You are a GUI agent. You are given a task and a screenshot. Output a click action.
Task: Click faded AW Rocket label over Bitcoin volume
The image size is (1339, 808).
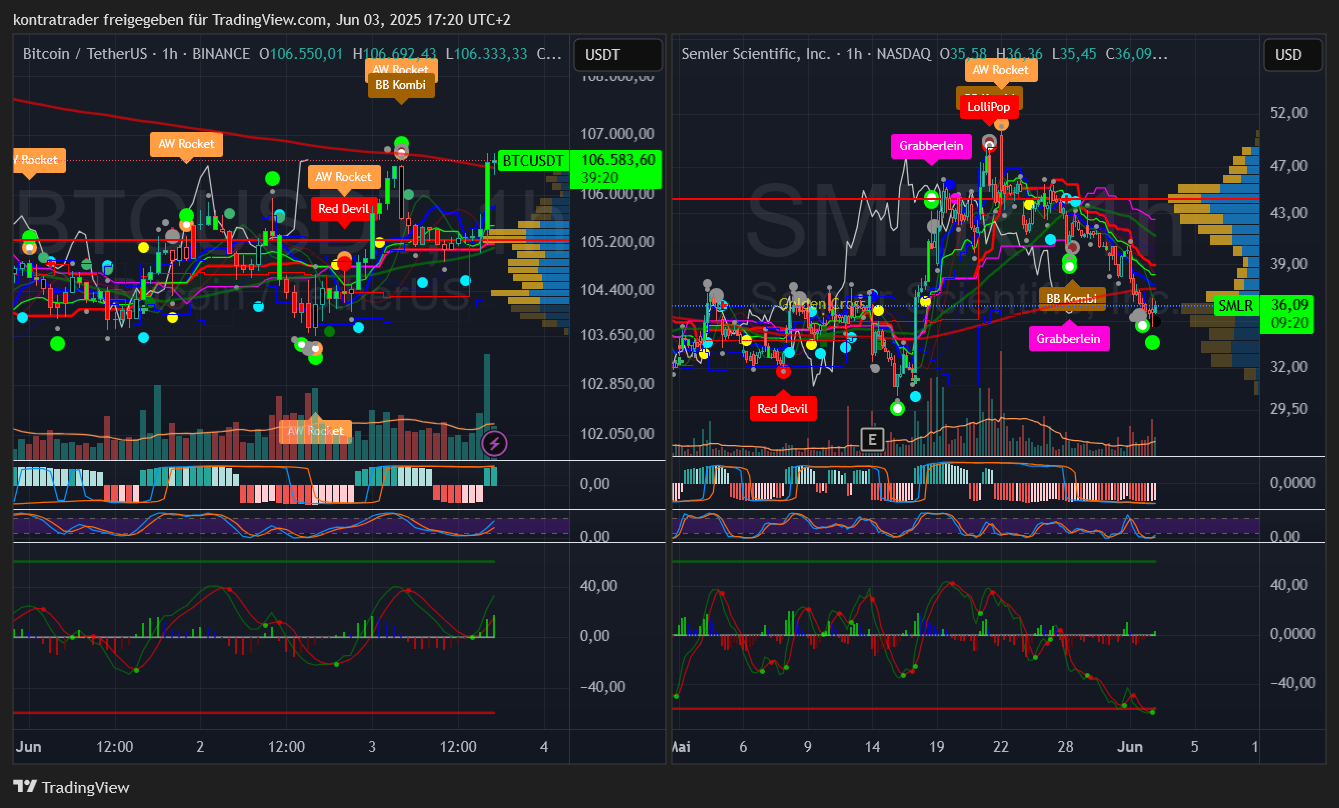click(x=315, y=431)
